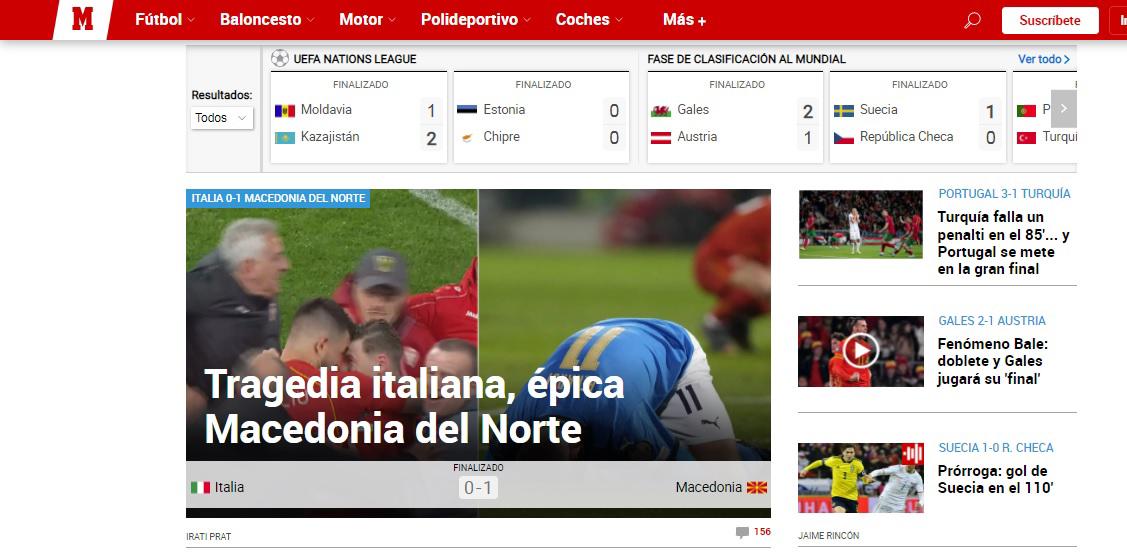Open the Ver todo link

pyautogui.click(x=1044, y=59)
